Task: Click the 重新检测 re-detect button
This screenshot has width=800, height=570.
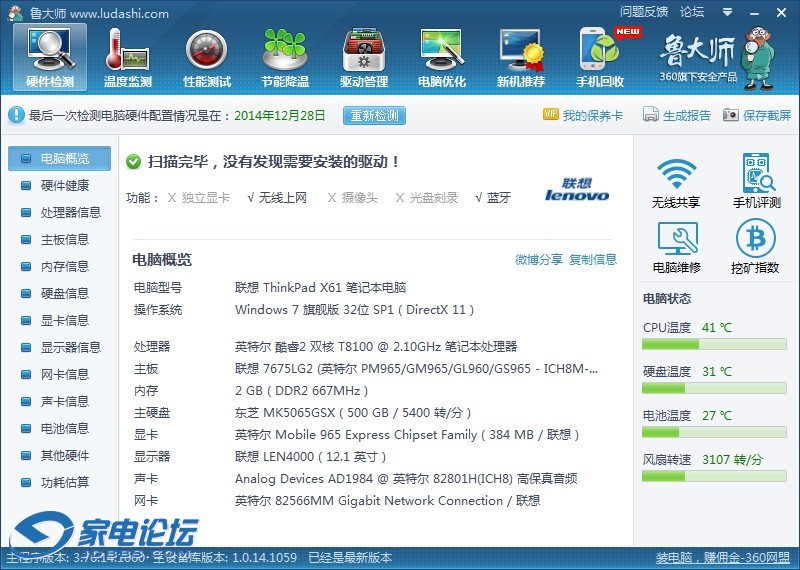Action: click(374, 115)
